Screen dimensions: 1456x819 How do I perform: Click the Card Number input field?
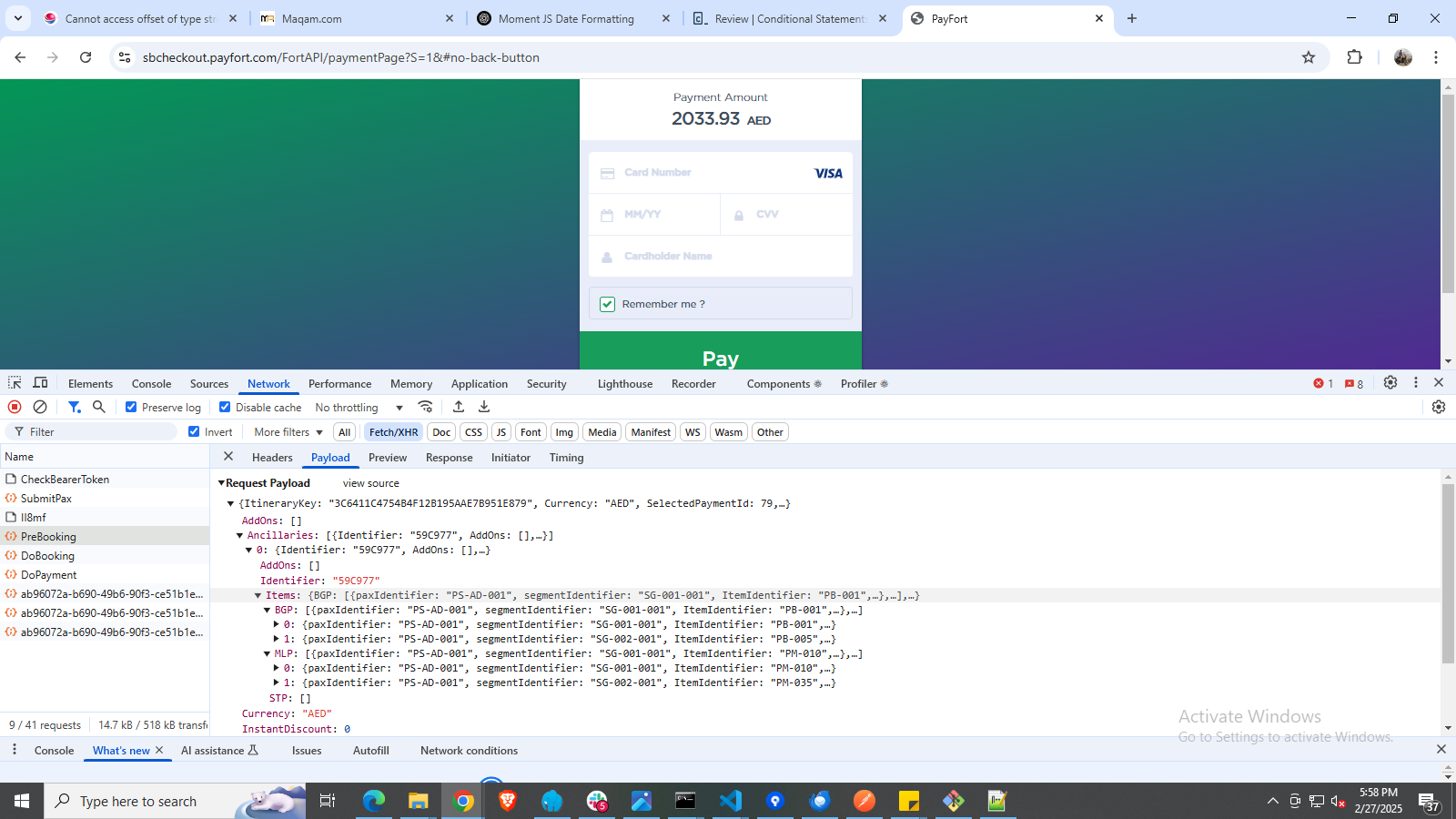[710, 173]
